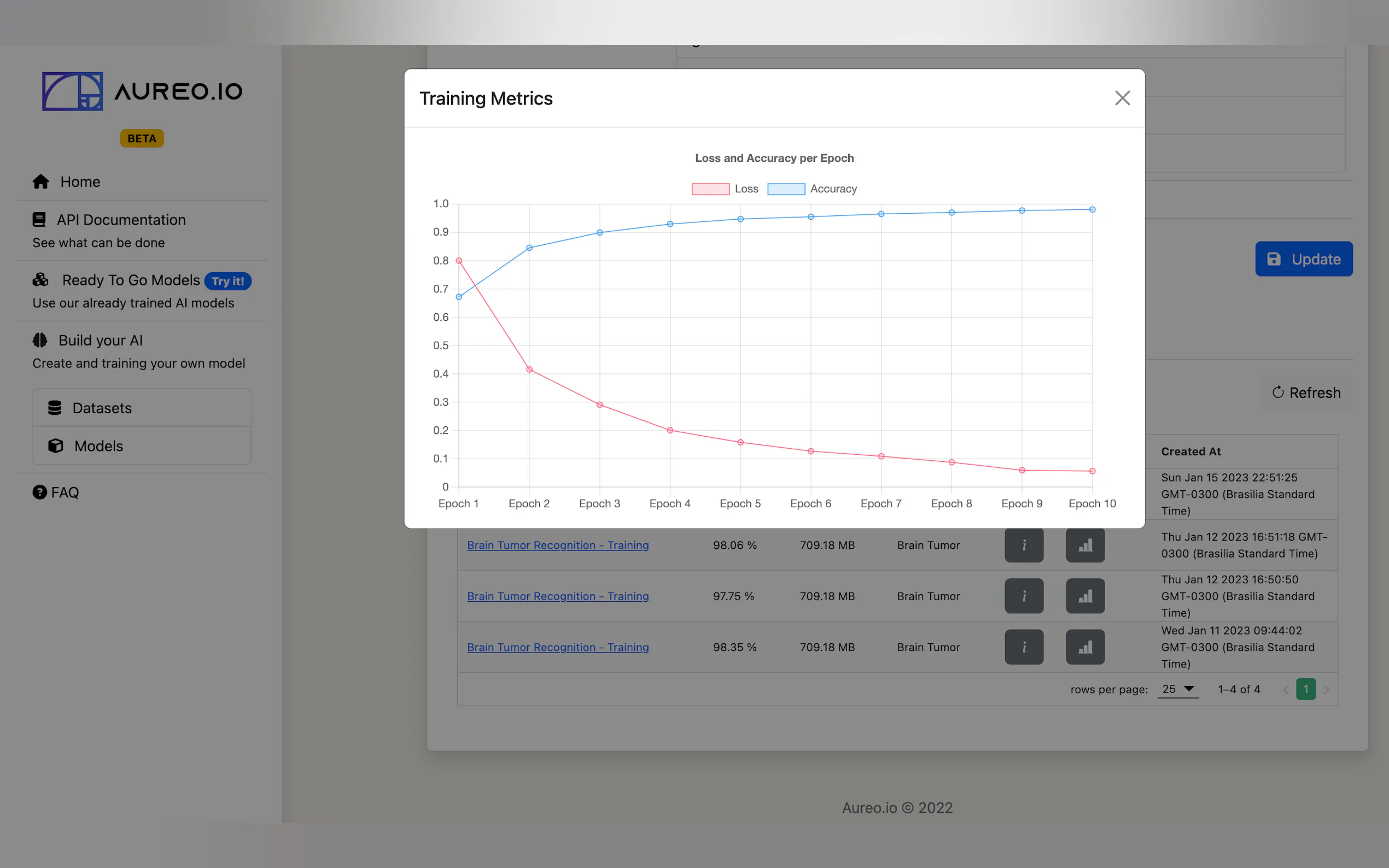Close the Training Metrics dialog
1389x868 pixels.
[x=1122, y=98]
